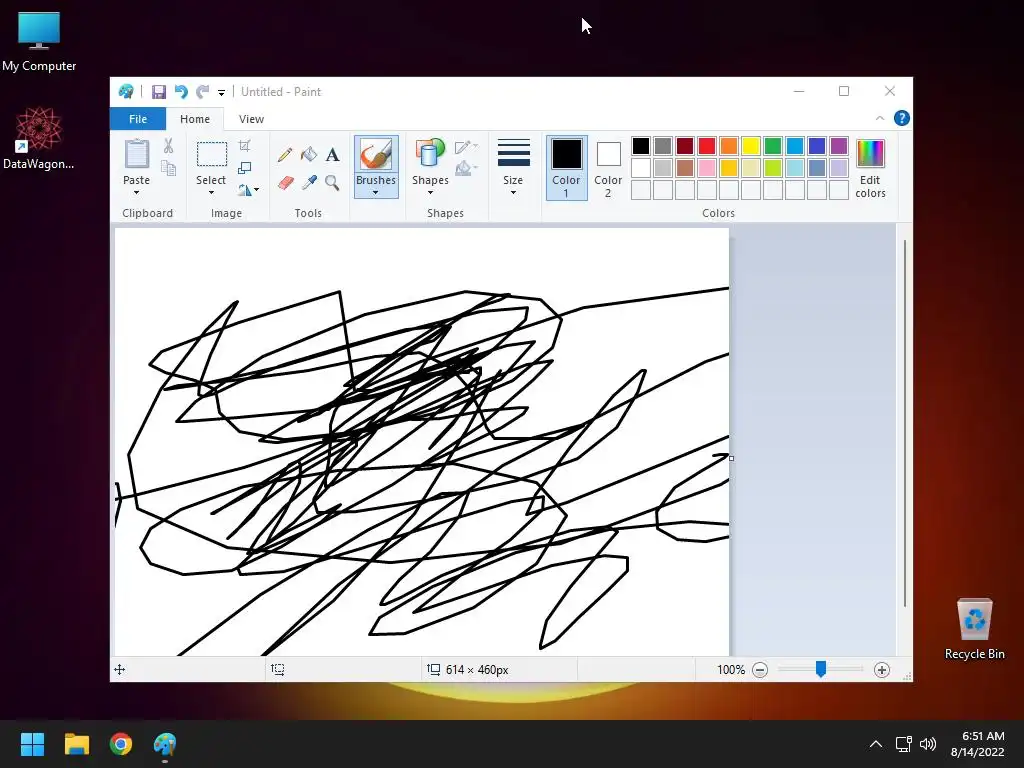The height and width of the screenshot is (768, 1024).
Task: Zoom in with the plus button
Action: pyautogui.click(x=882, y=670)
